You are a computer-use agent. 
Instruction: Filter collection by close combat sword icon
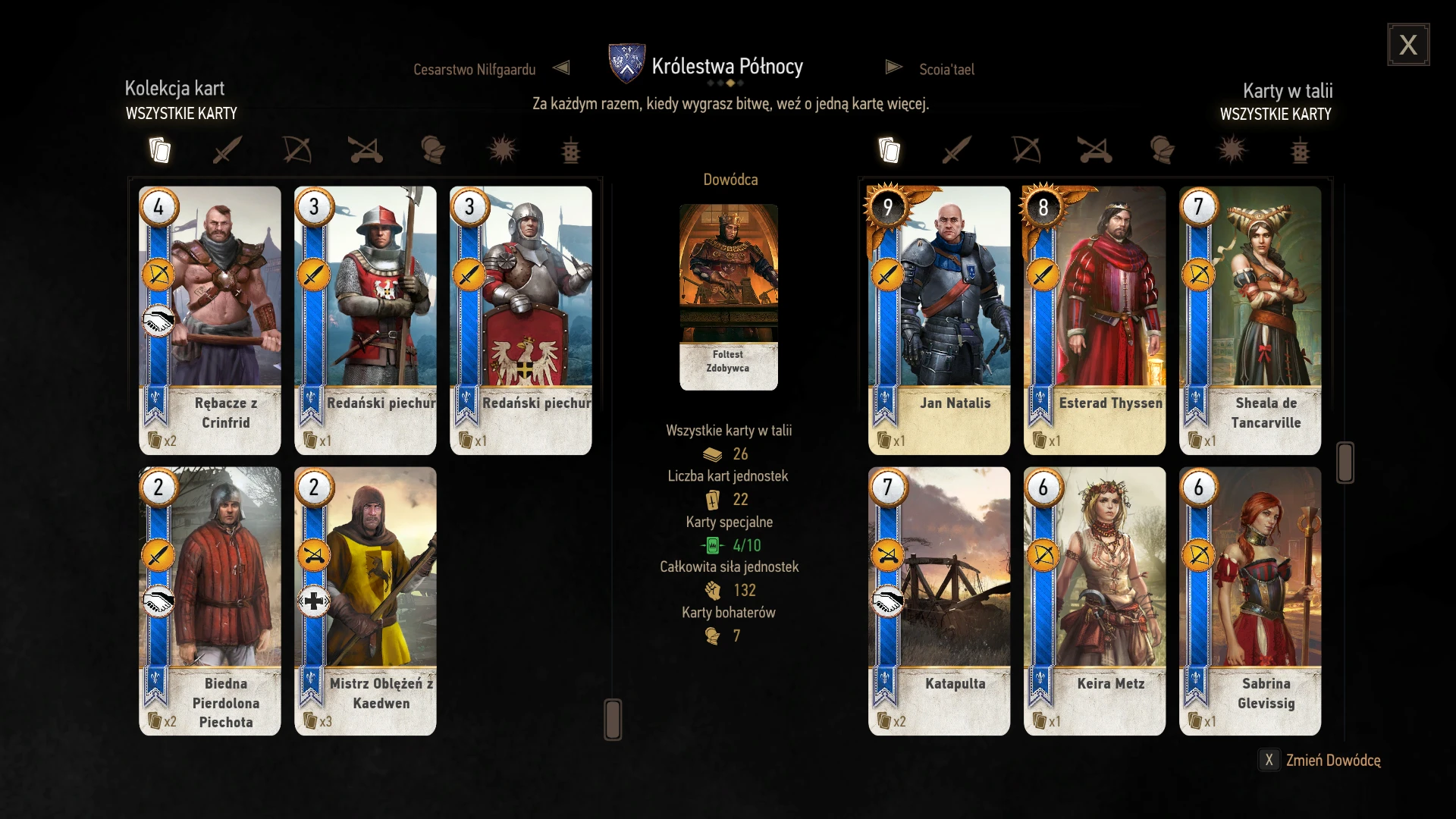pos(227,150)
